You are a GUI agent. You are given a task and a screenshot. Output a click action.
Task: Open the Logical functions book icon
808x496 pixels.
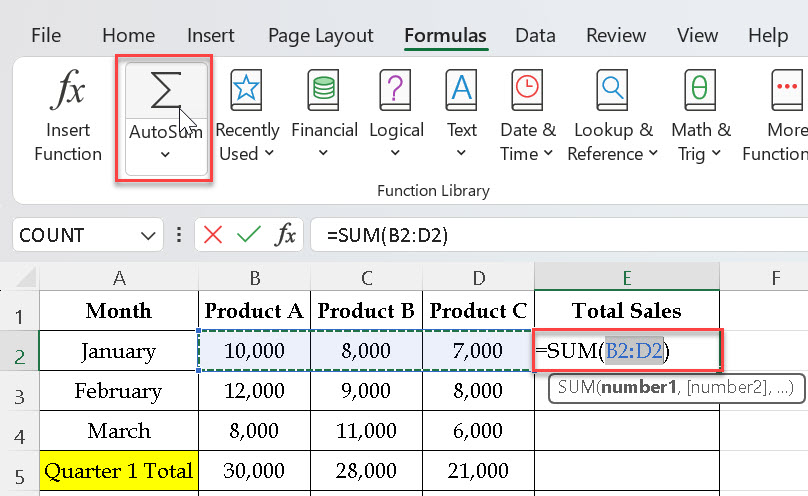(395, 90)
